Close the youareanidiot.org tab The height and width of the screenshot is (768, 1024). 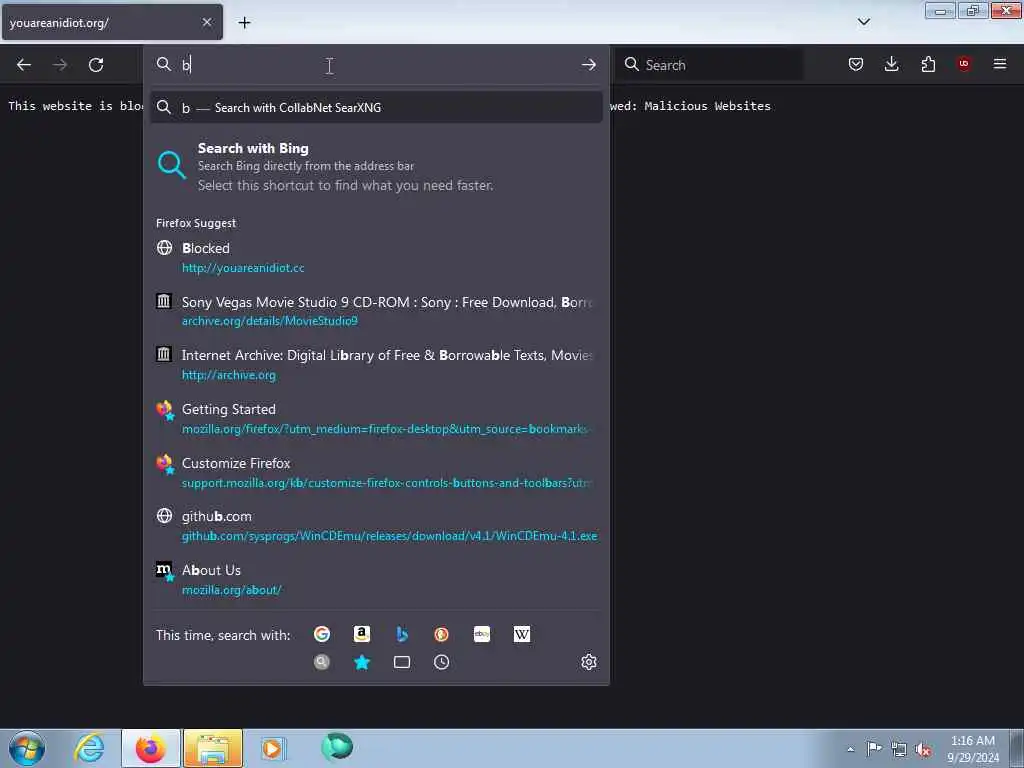(x=207, y=22)
